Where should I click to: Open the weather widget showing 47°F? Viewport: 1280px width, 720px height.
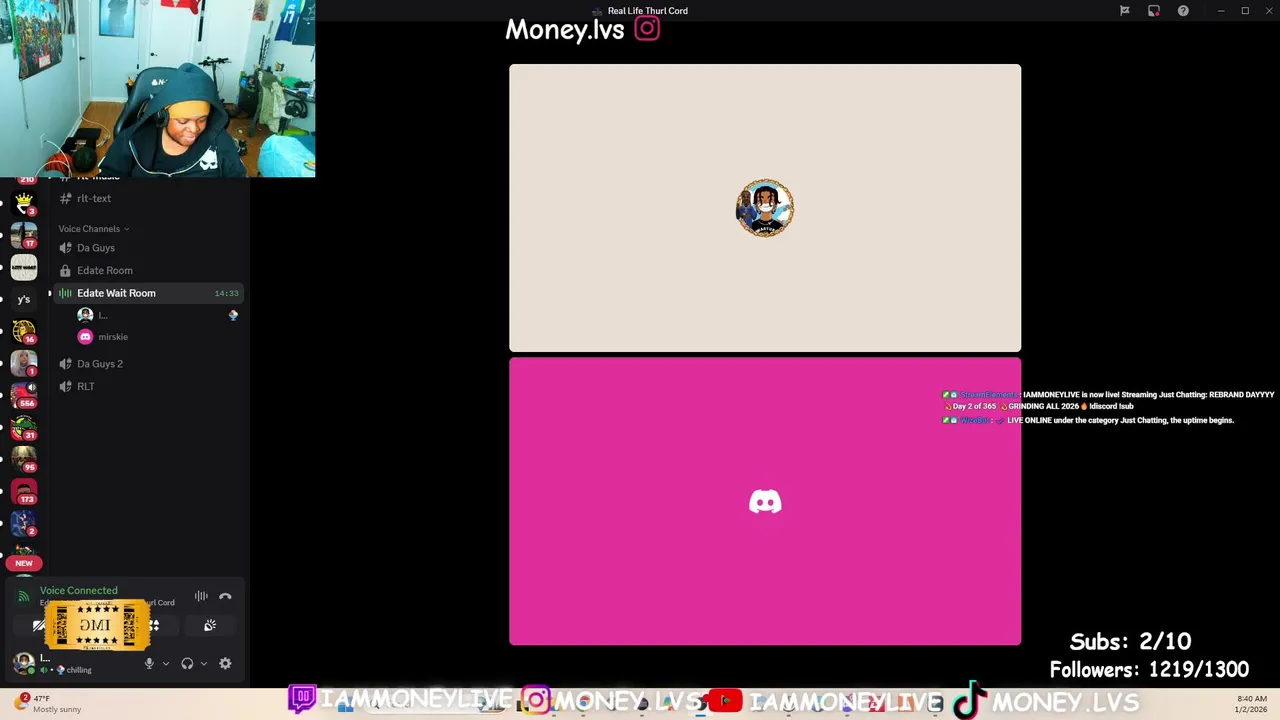(x=48, y=704)
